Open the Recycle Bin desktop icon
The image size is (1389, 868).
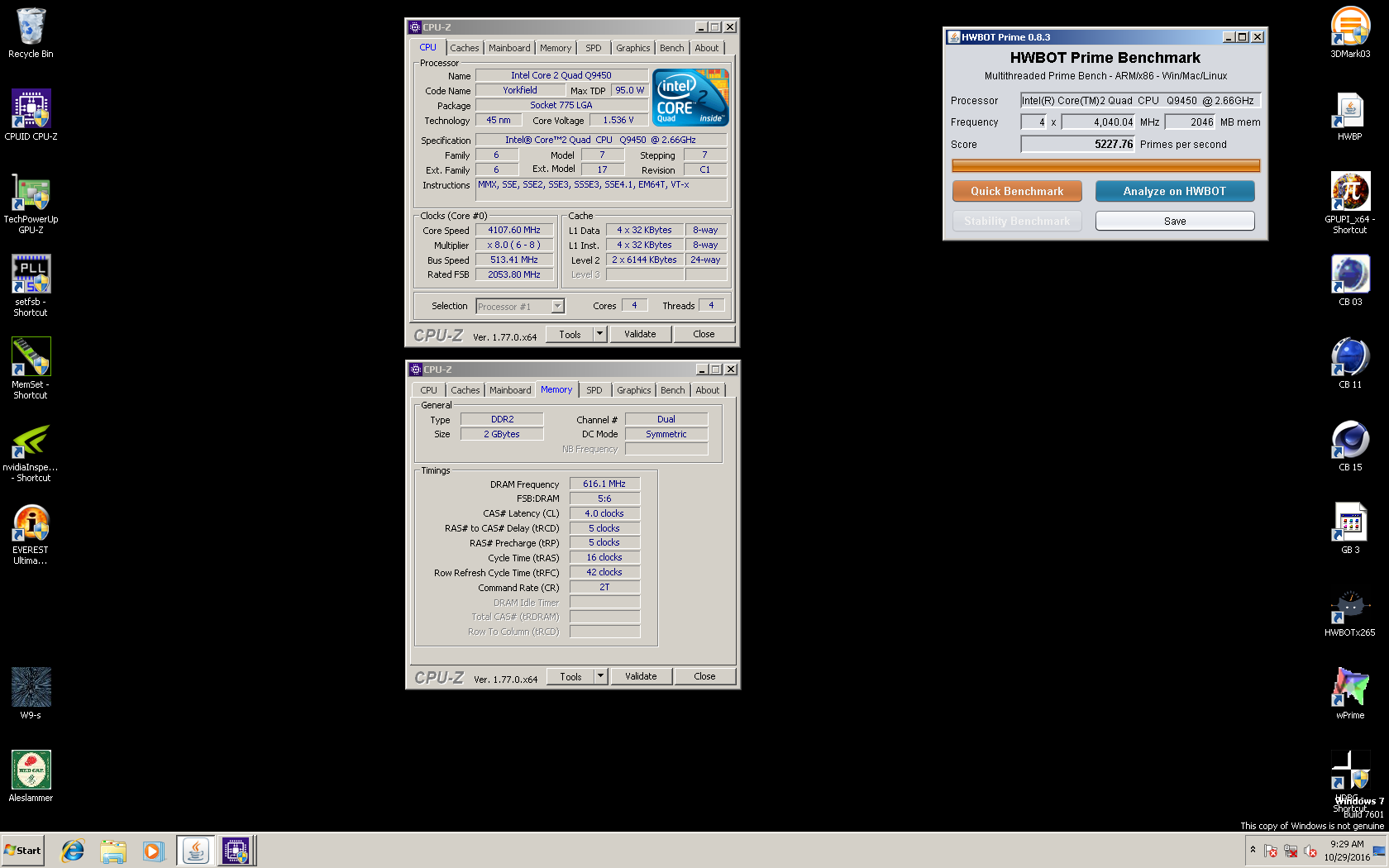(31, 33)
